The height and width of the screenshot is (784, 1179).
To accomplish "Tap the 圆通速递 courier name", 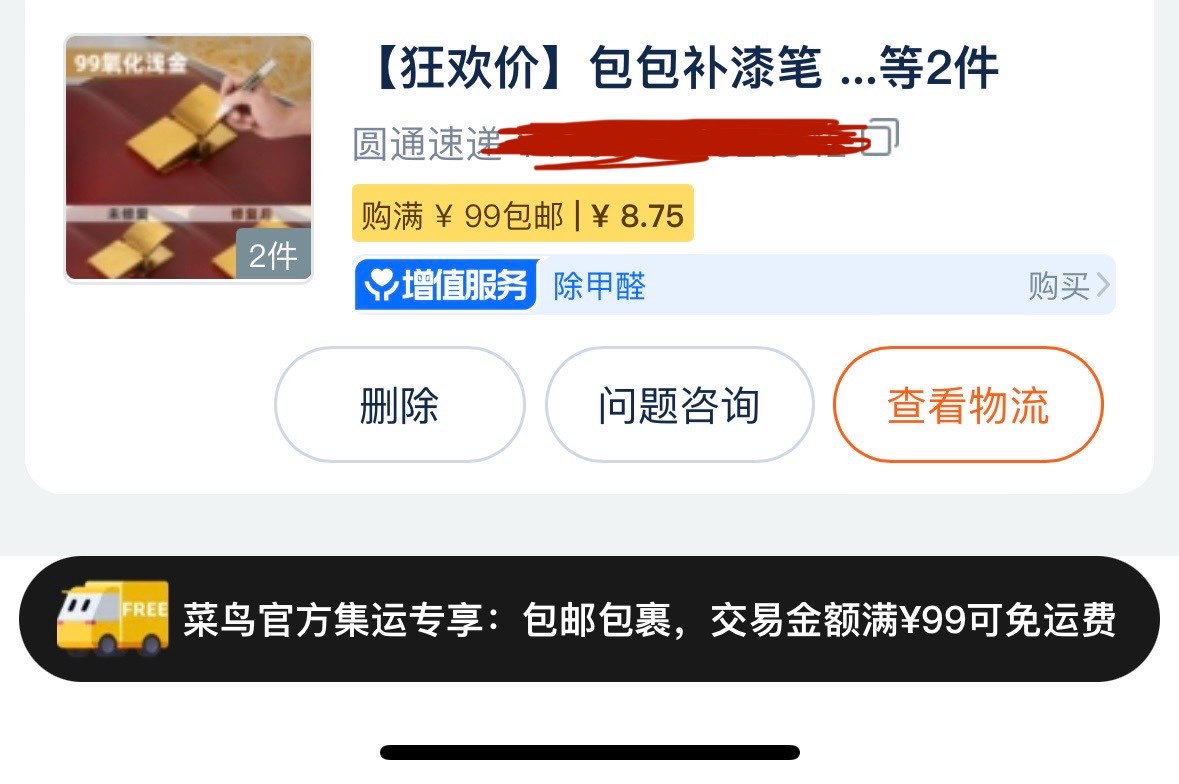I will click(426, 144).
